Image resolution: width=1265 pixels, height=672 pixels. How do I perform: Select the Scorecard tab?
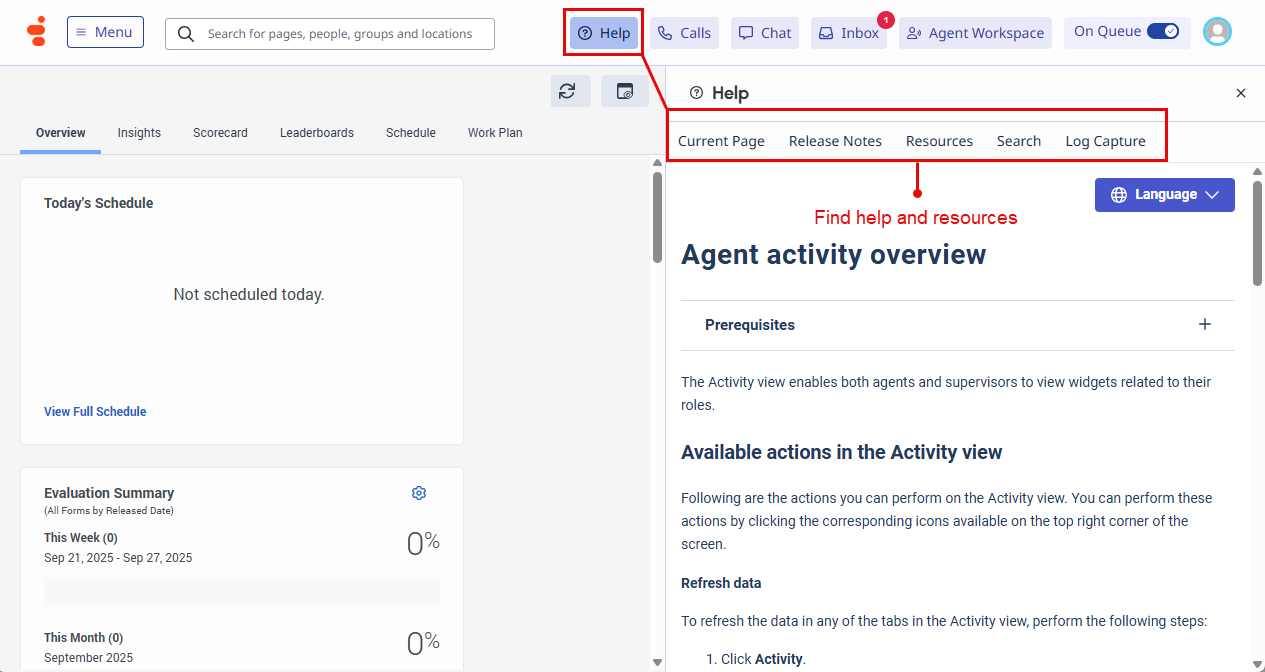point(220,132)
